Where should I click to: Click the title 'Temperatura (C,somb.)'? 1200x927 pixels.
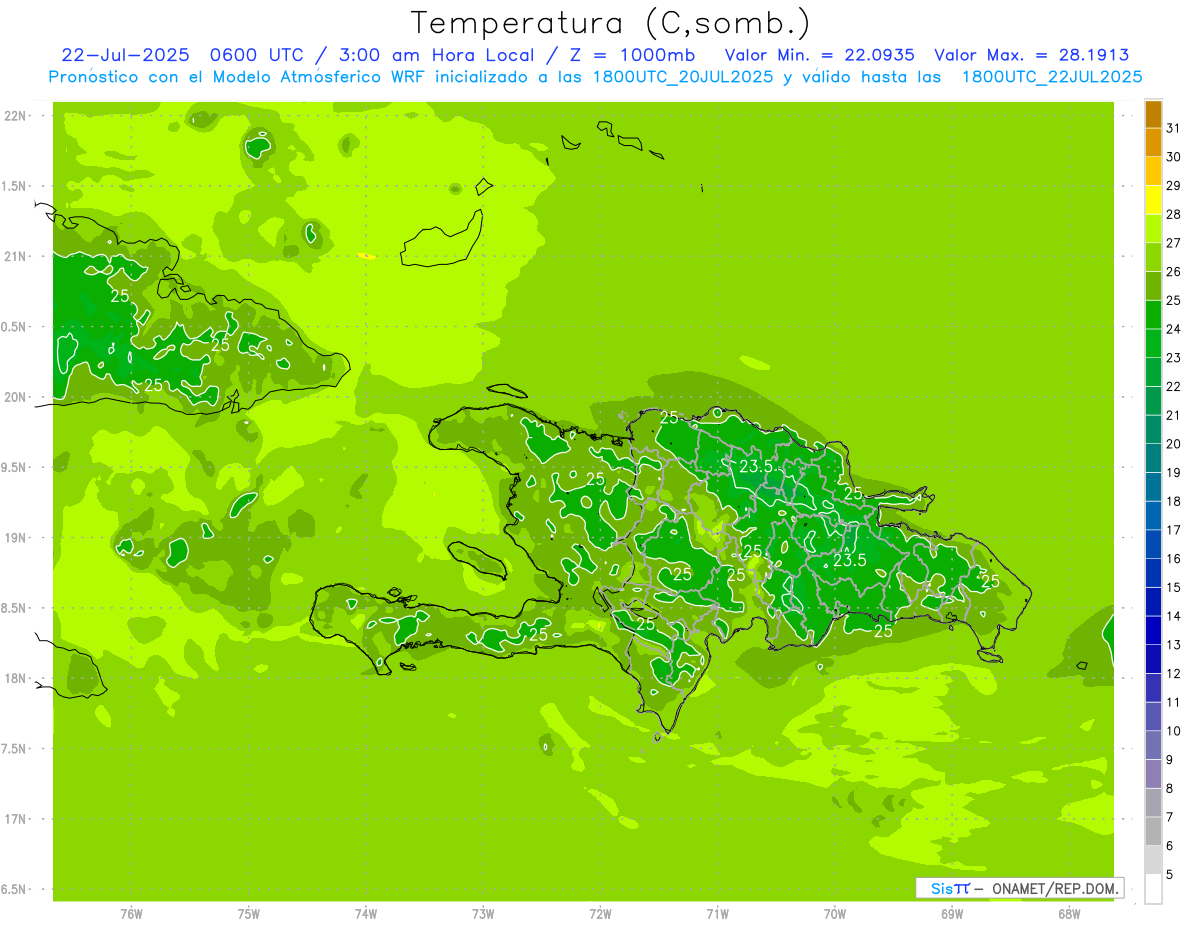[x=610, y=22]
